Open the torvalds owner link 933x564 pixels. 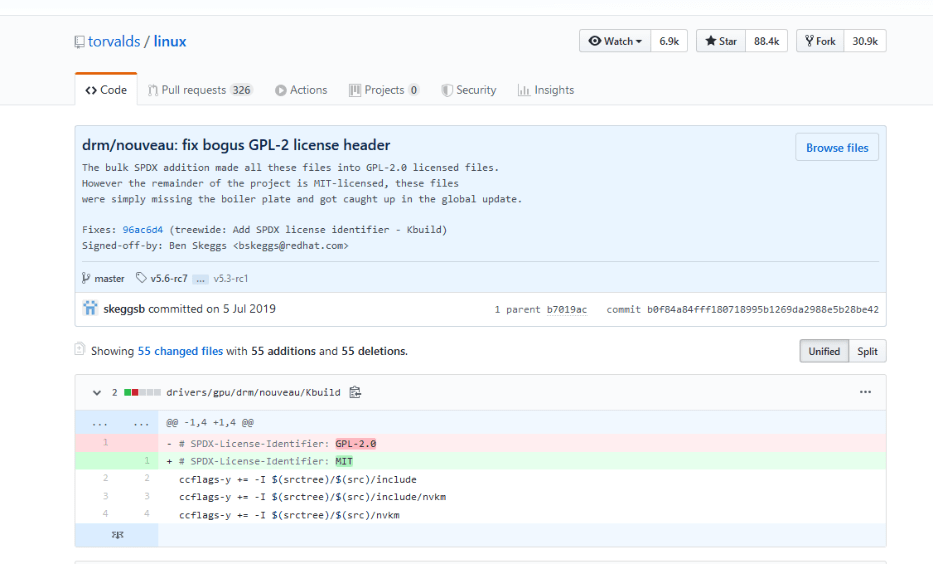coord(114,41)
